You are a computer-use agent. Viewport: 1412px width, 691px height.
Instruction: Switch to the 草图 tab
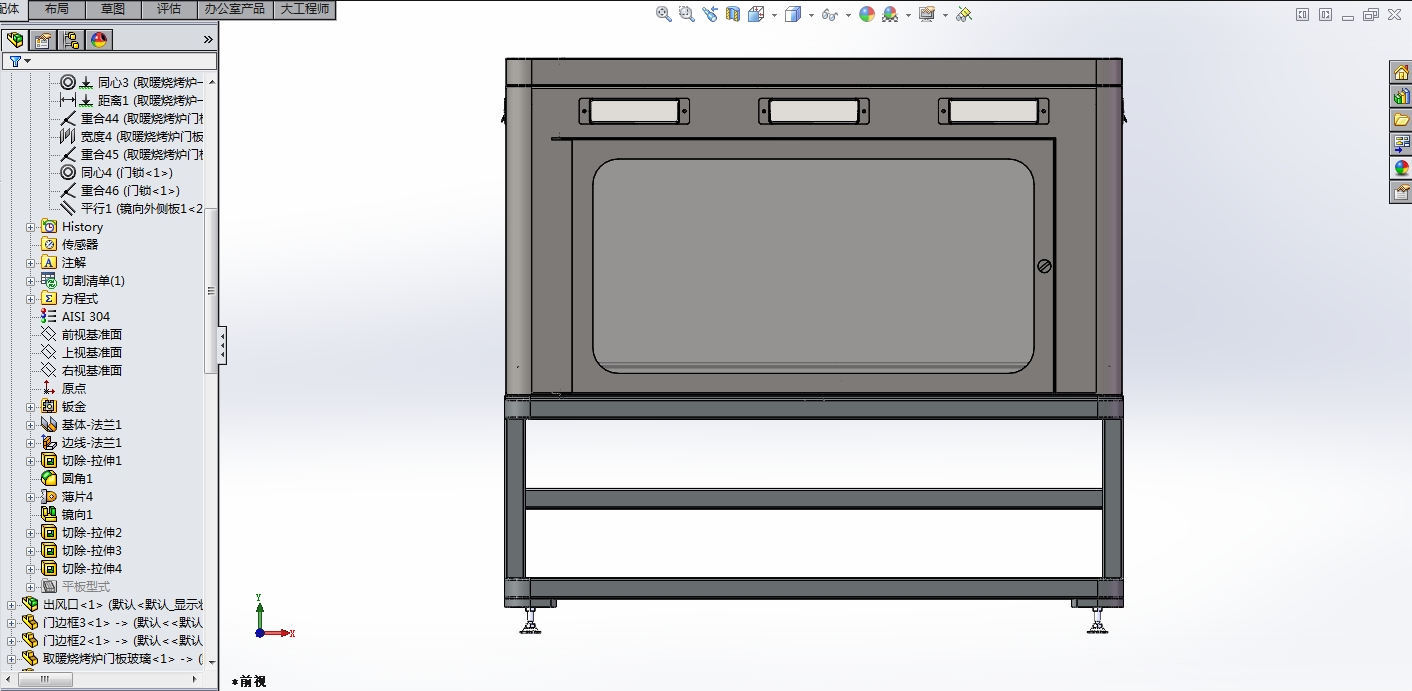click(113, 9)
